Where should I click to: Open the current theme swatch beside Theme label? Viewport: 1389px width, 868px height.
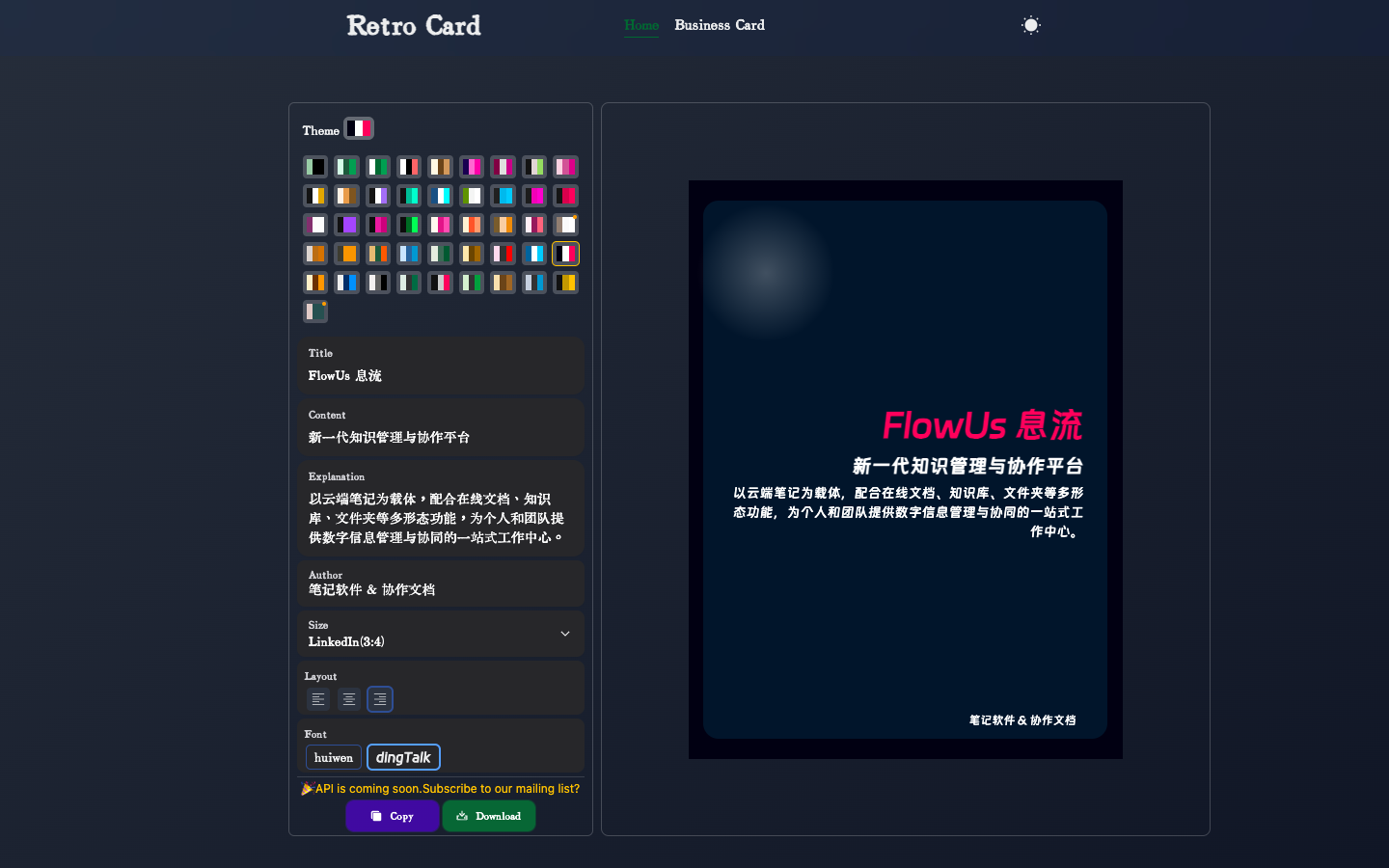359,128
